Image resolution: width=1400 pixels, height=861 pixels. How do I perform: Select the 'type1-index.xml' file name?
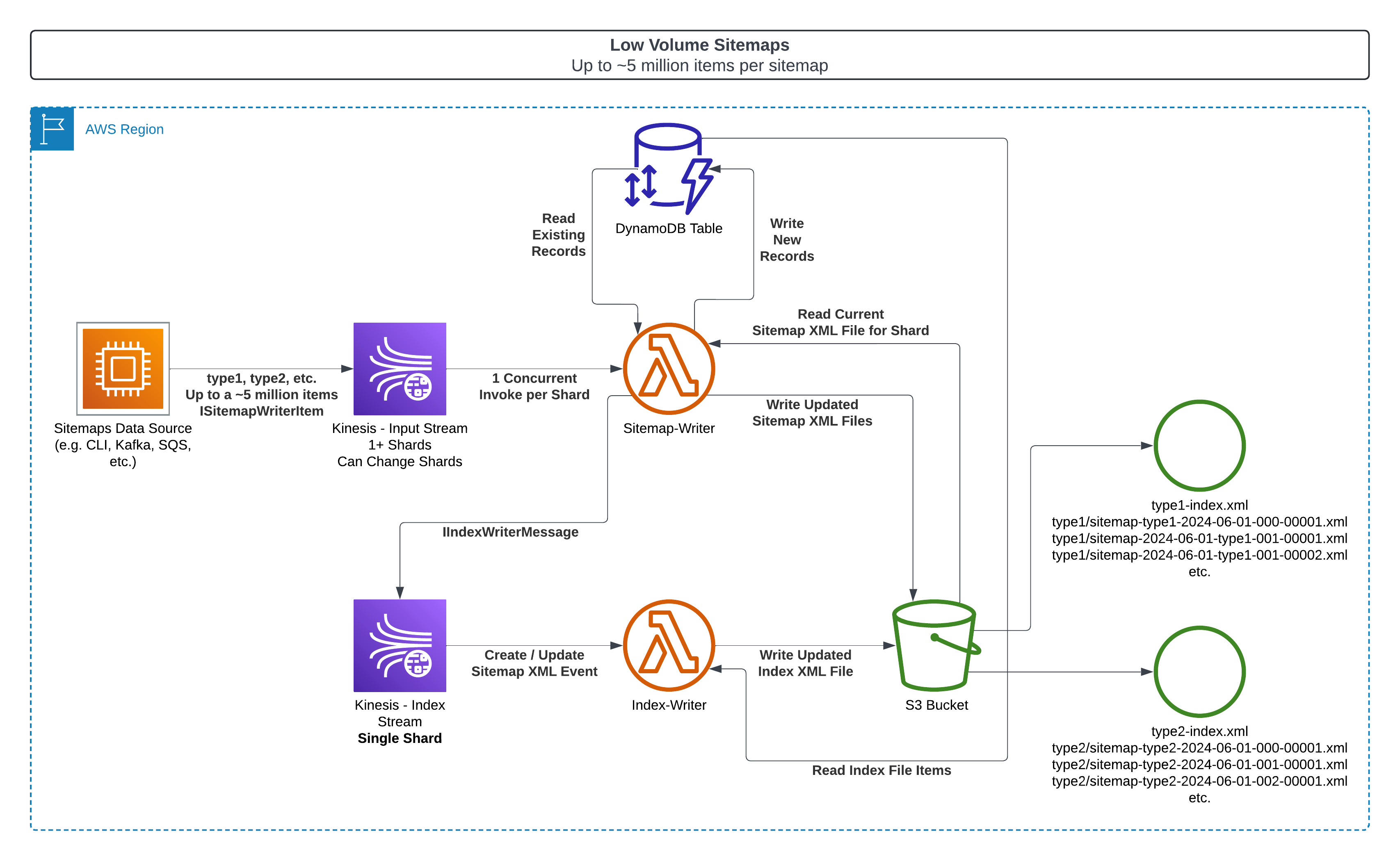(1199, 505)
